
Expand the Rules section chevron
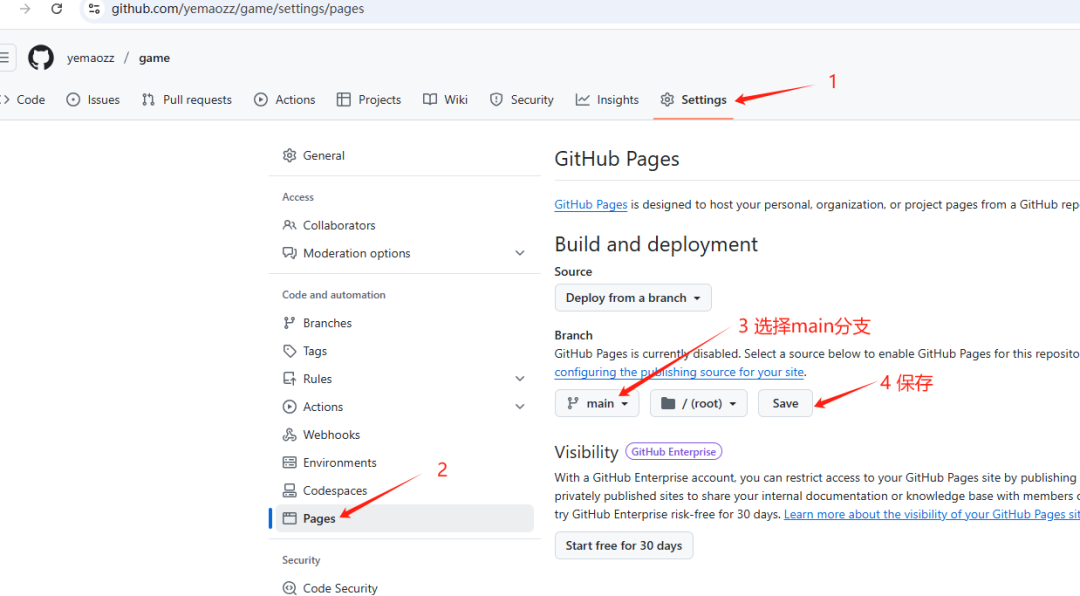tap(520, 379)
